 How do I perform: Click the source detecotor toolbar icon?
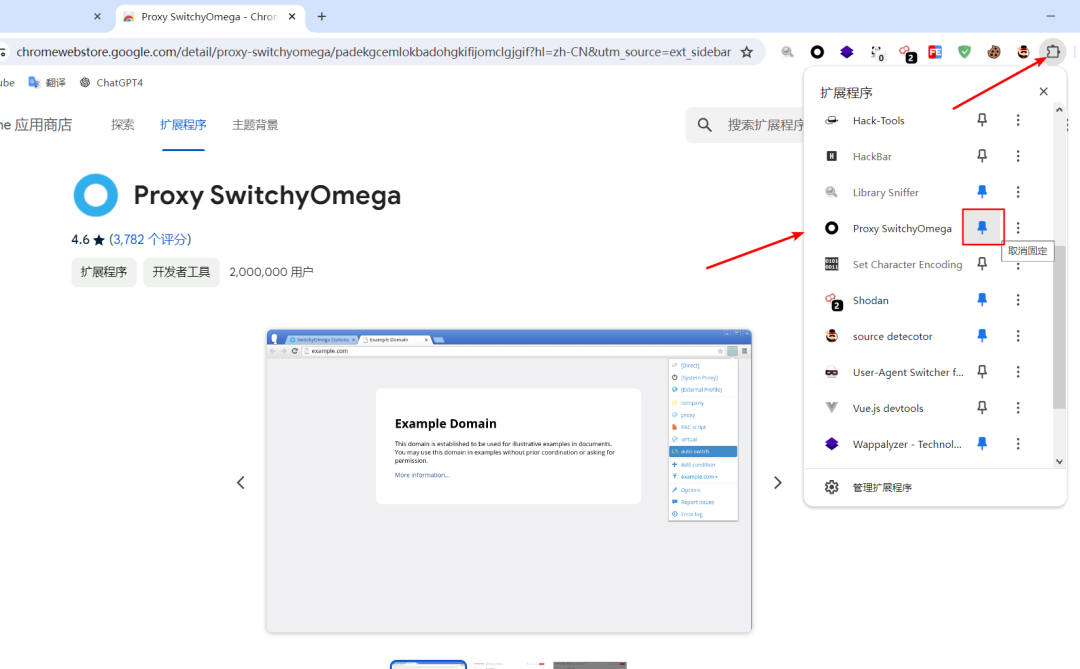tap(1023, 52)
